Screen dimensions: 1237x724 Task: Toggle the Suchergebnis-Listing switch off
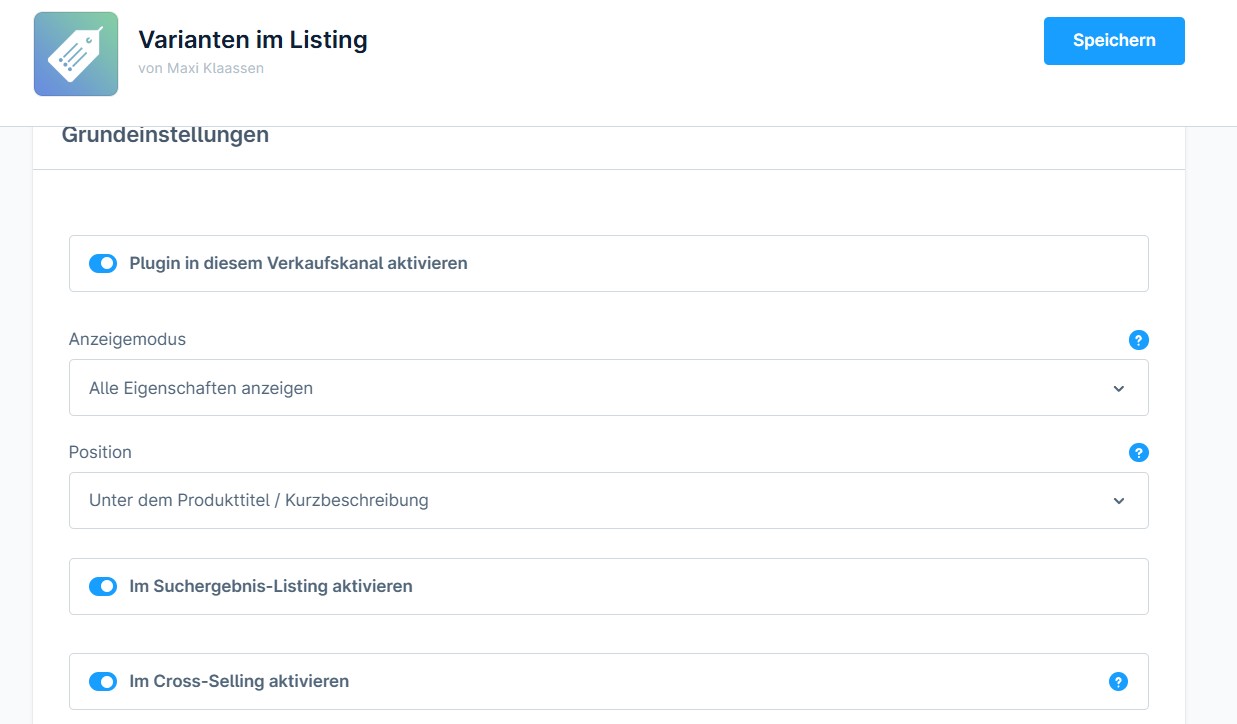coord(103,586)
